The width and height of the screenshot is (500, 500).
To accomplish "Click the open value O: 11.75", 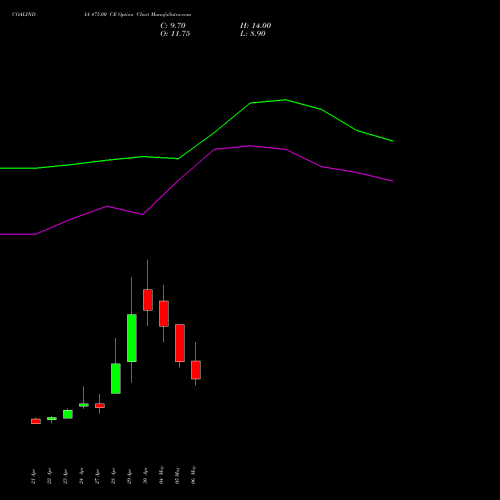I will pos(175,34).
